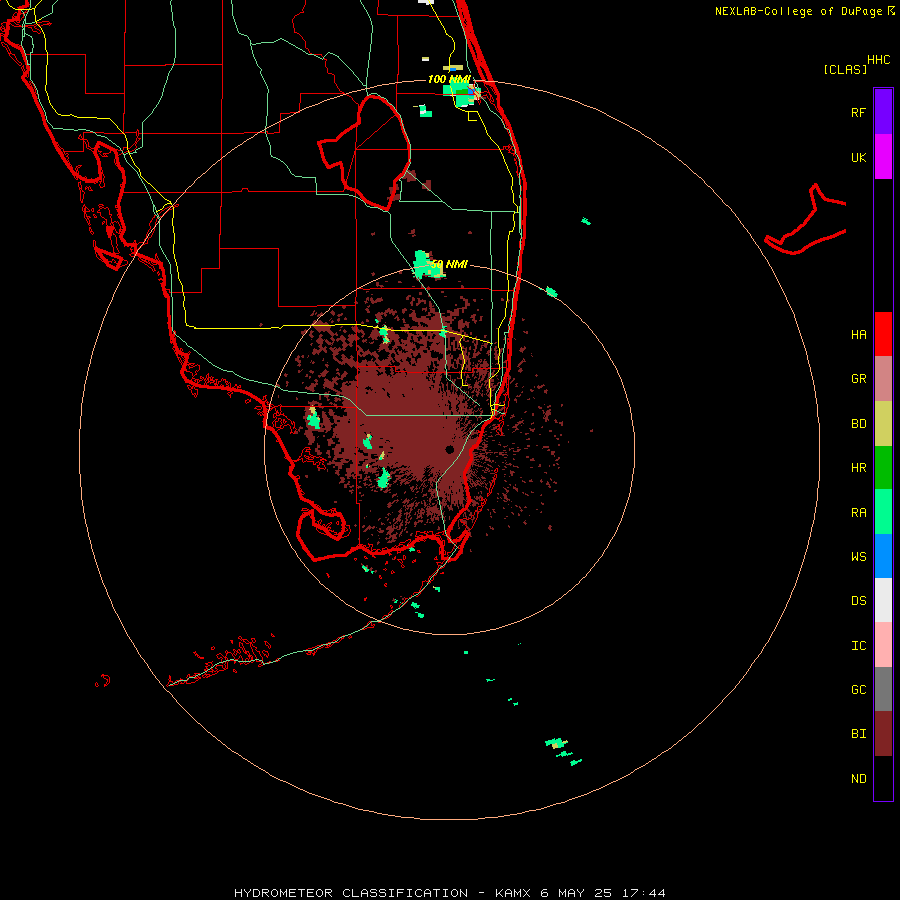Select the GC gray legend swatch

[883, 689]
